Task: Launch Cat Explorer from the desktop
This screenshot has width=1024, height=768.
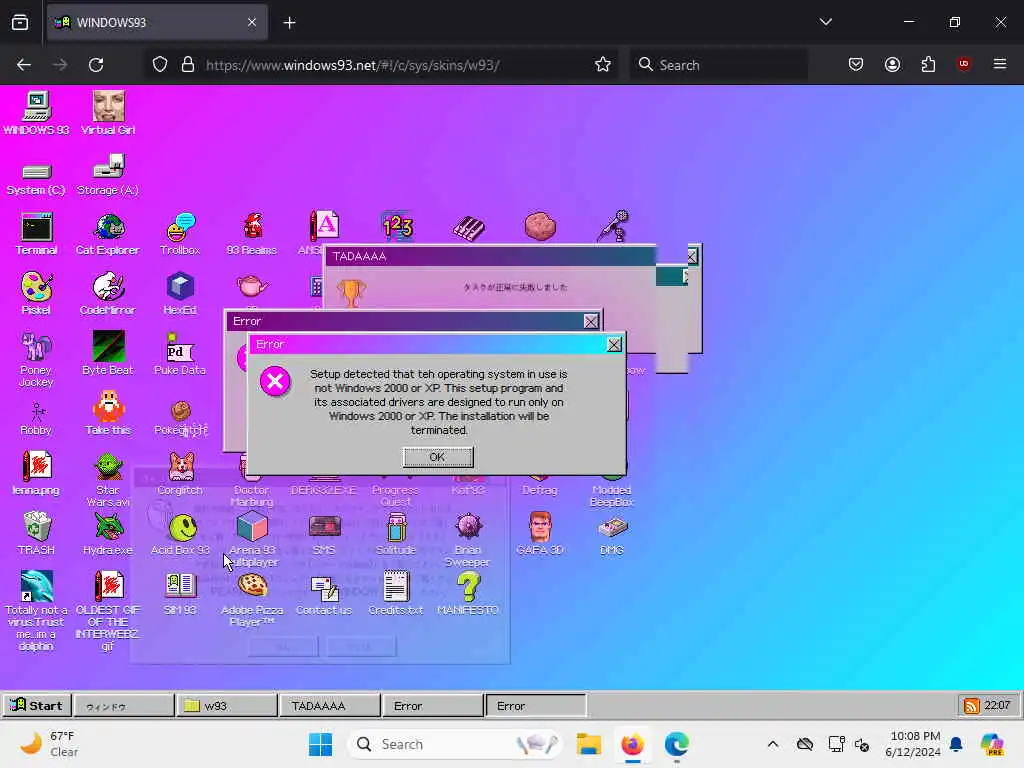Action: click(108, 234)
